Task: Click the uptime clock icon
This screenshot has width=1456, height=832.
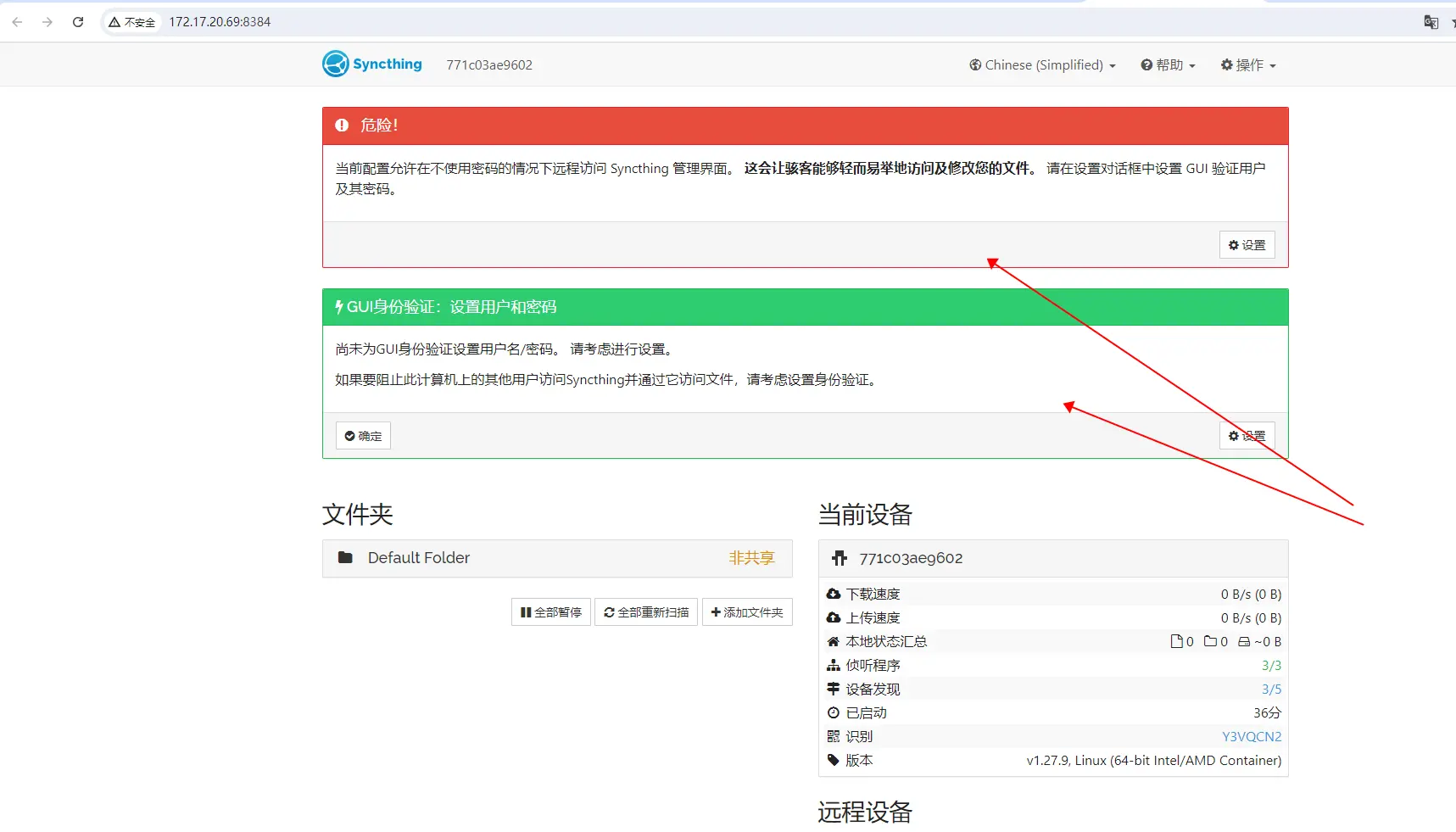Action: click(x=834, y=713)
